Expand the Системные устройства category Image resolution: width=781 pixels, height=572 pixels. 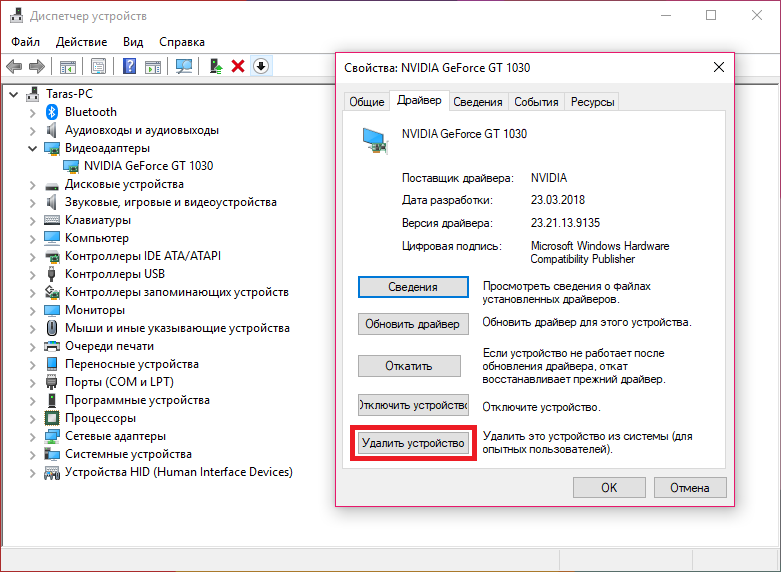32,455
